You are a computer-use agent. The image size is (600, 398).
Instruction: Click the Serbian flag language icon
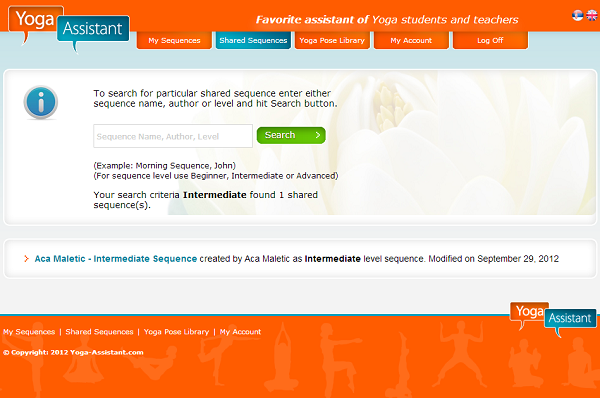click(x=577, y=15)
